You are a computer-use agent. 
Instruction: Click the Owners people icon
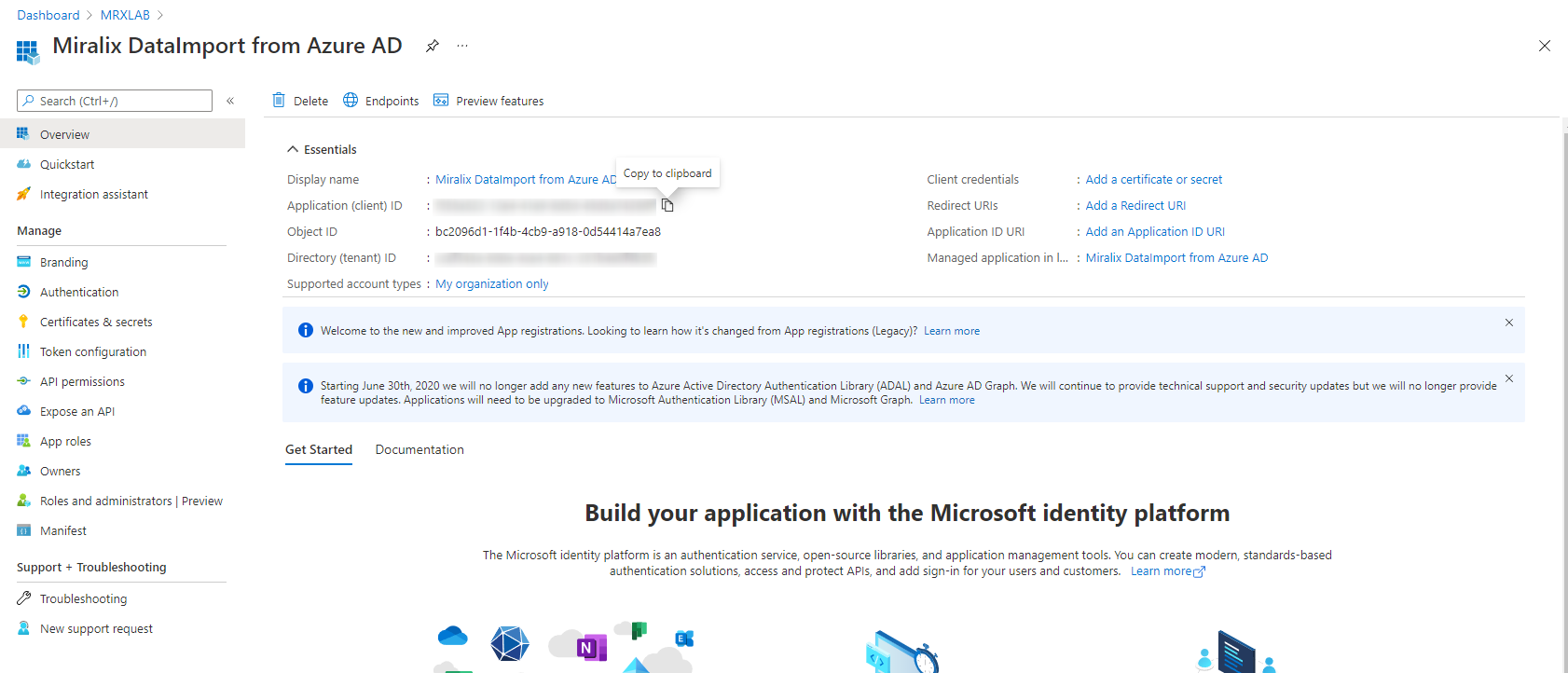point(23,471)
